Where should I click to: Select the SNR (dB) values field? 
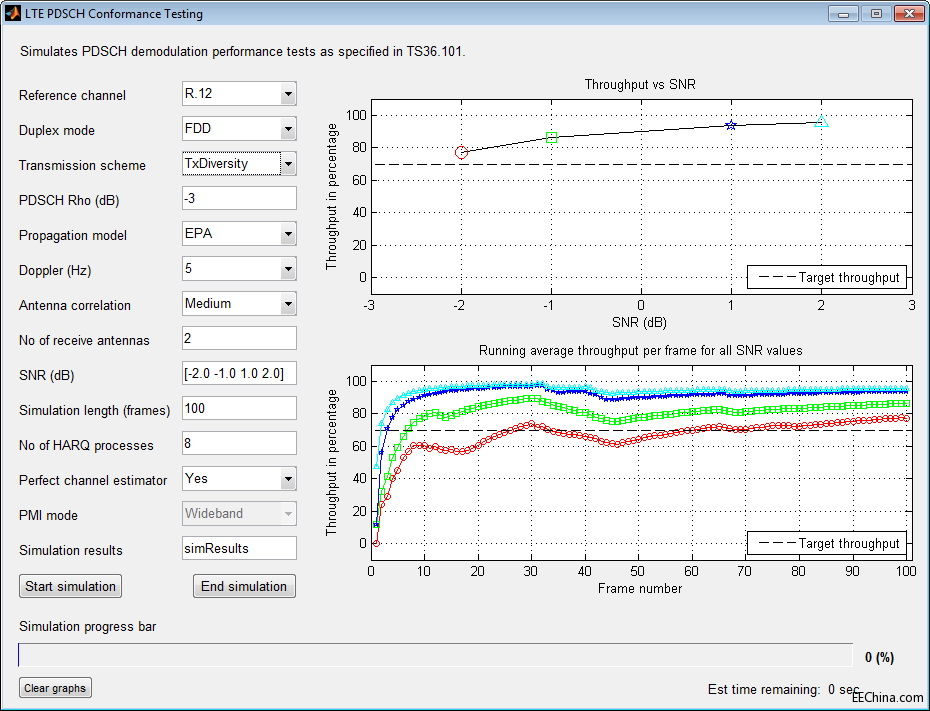pos(237,373)
